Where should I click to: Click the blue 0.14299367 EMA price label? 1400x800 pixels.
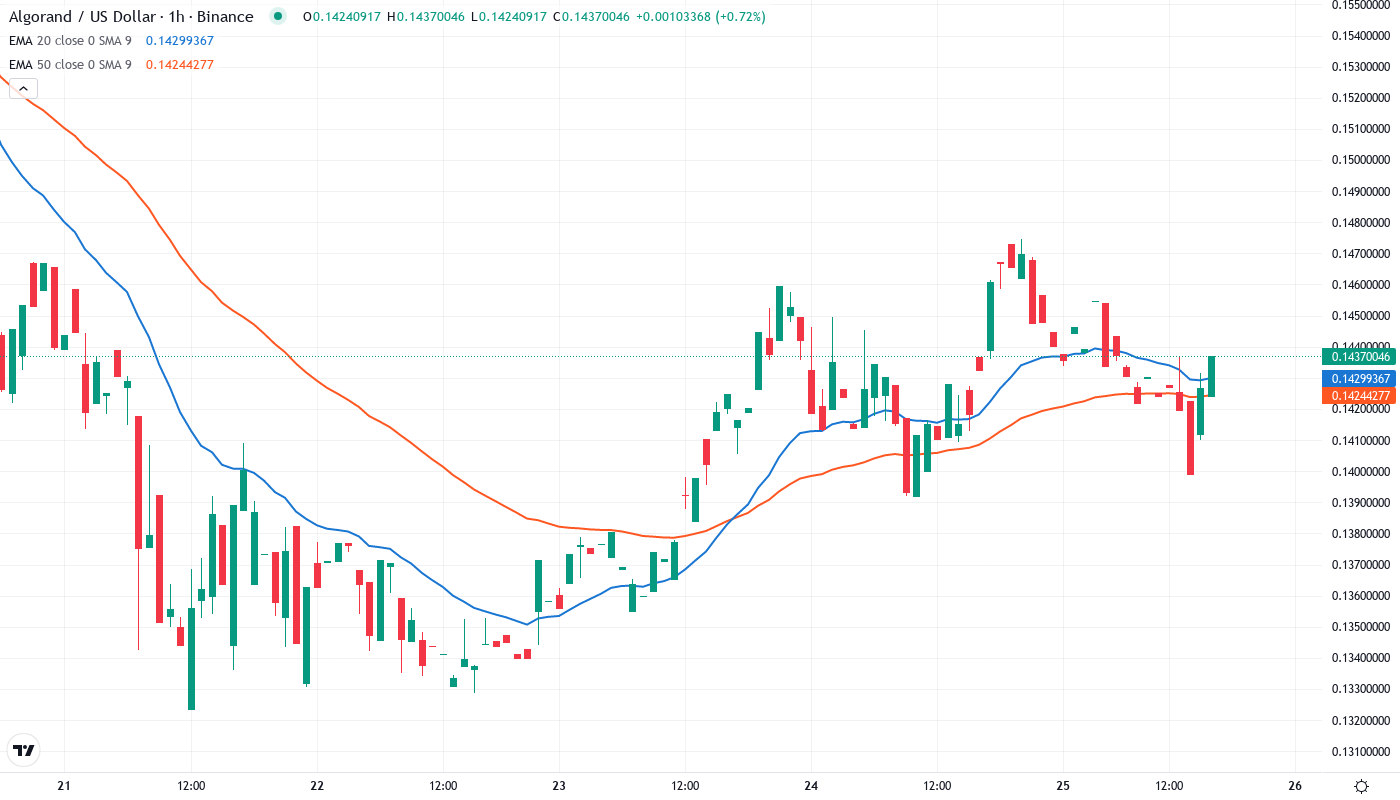coord(1357,379)
